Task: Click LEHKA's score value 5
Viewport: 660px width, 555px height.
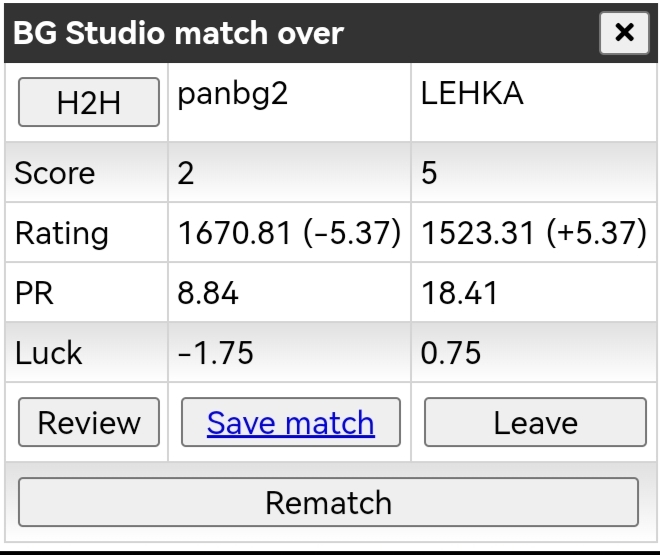Action: pyautogui.click(x=429, y=173)
